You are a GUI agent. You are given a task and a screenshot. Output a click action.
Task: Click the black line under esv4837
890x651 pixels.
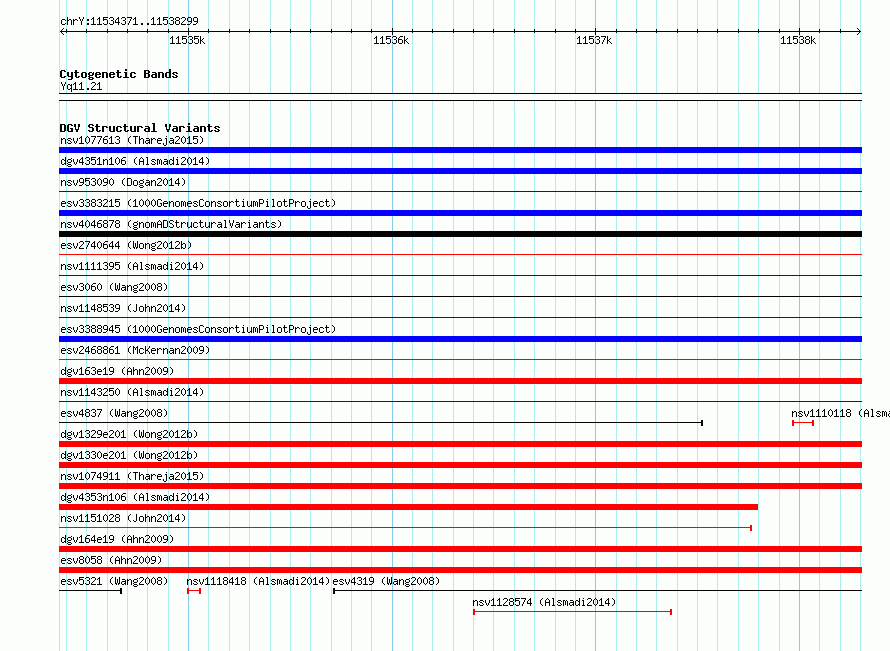point(381,423)
